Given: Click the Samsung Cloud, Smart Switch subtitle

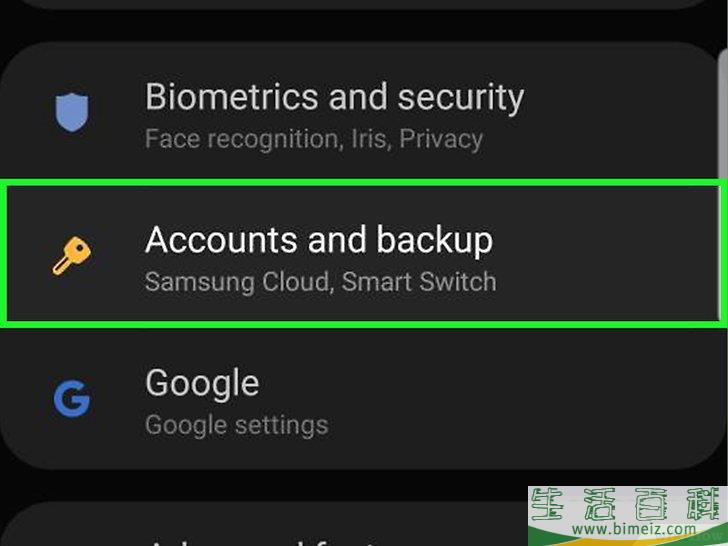Looking at the screenshot, I should tap(320, 282).
